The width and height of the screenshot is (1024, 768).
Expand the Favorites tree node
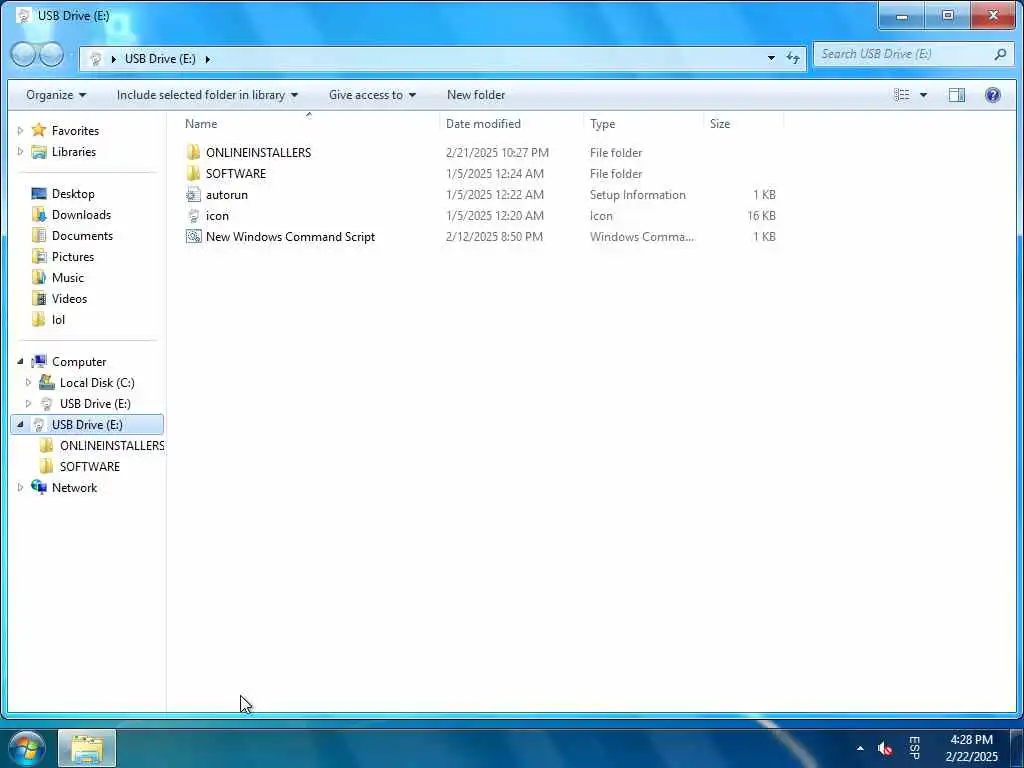pyautogui.click(x=20, y=131)
